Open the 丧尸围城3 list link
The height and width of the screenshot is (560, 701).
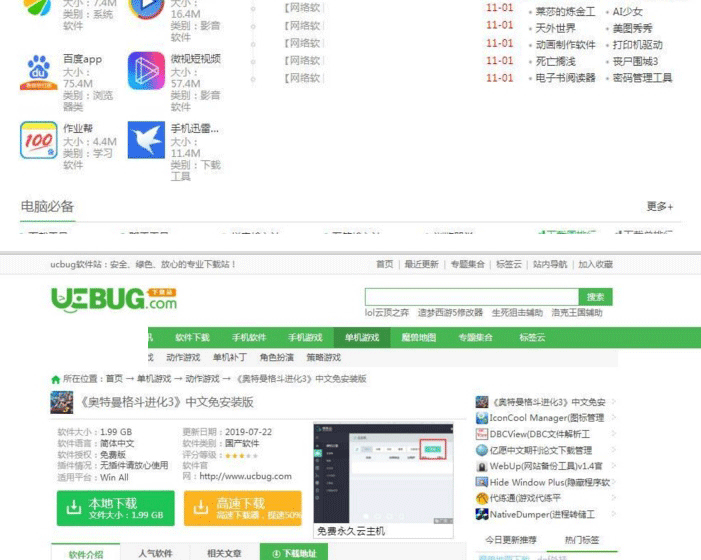[635, 61]
